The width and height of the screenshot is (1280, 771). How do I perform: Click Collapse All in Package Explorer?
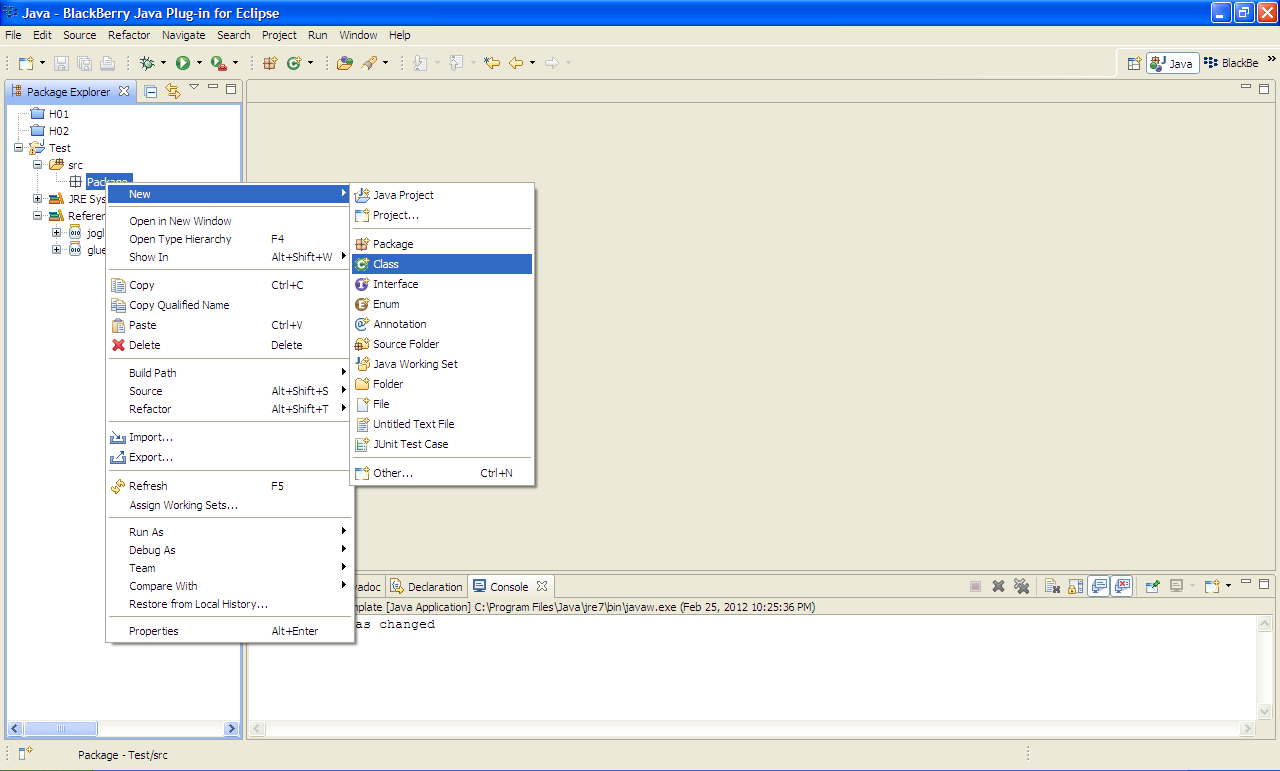pyautogui.click(x=151, y=91)
